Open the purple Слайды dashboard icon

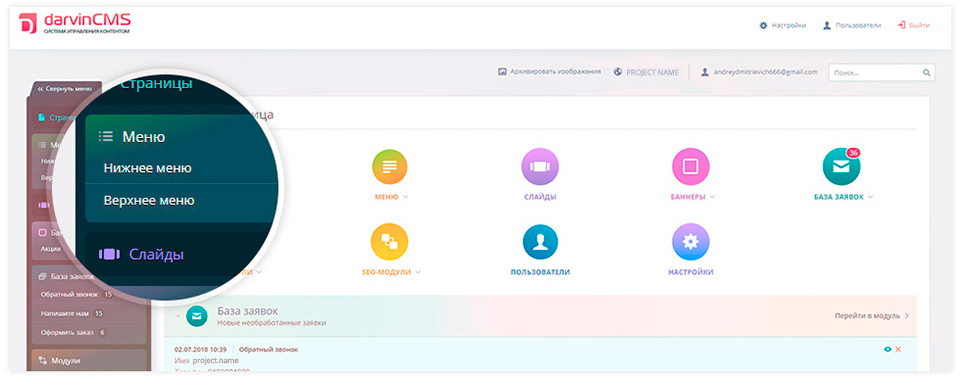coord(539,166)
